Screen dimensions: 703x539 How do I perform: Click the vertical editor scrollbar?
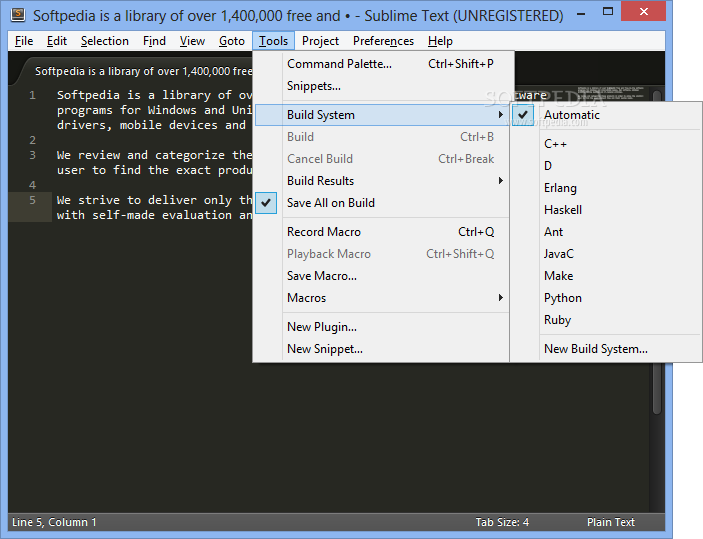pyautogui.click(x=657, y=251)
